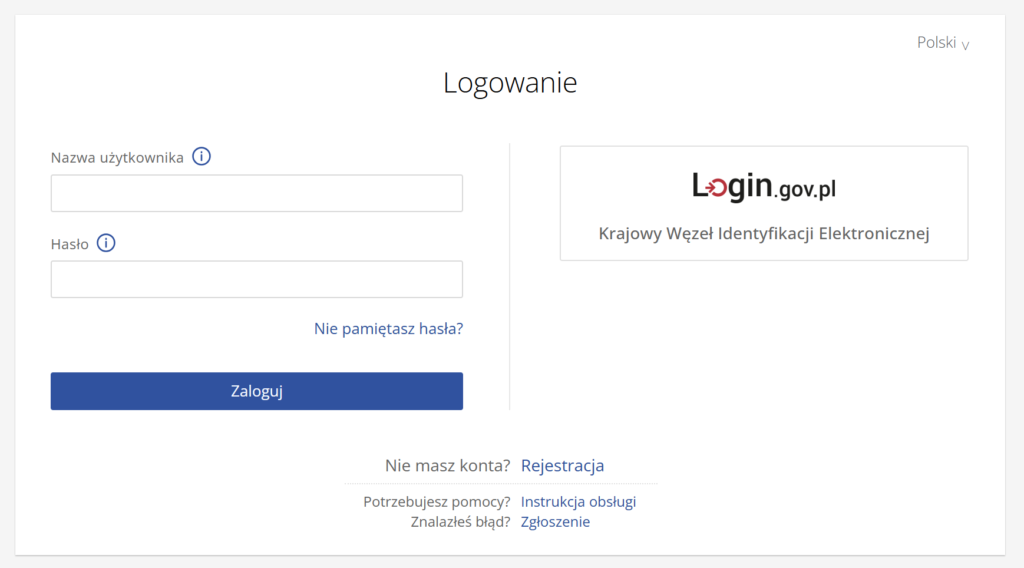Select Krajowy Węzeł Identyfikacji Elektronicznej login option
This screenshot has width=1024, height=568.
click(764, 234)
